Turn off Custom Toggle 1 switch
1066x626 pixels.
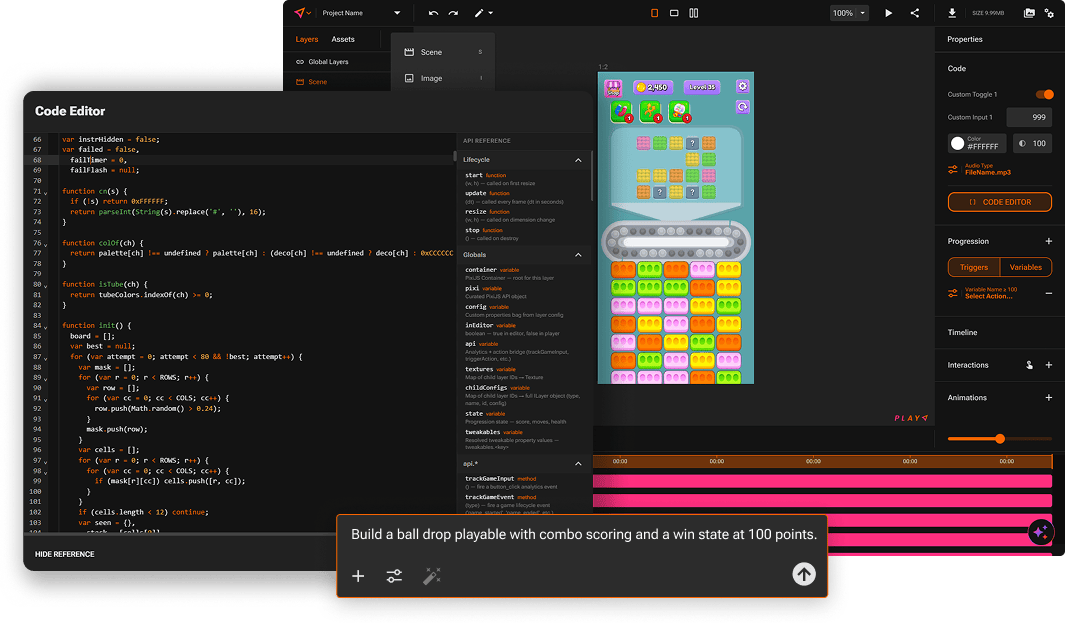pyautogui.click(x=1044, y=94)
